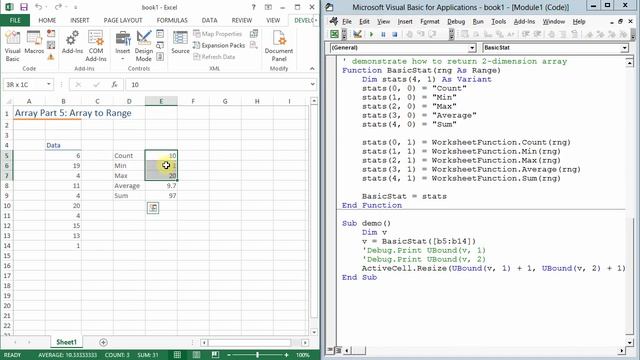The image size is (640, 360).
Task: Open the Add-Ins gear button
Action: [x=72, y=42]
